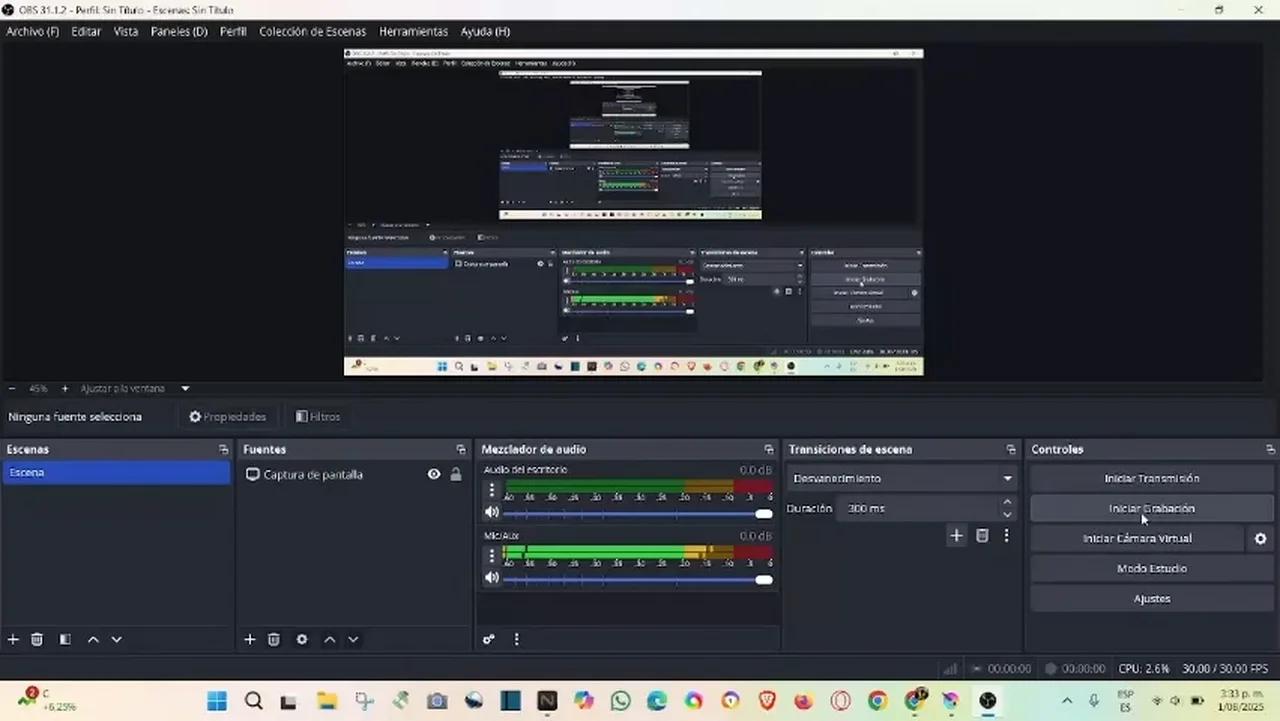Open scene filters icon in Escenas
The height and width of the screenshot is (721, 1280).
(65, 640)
